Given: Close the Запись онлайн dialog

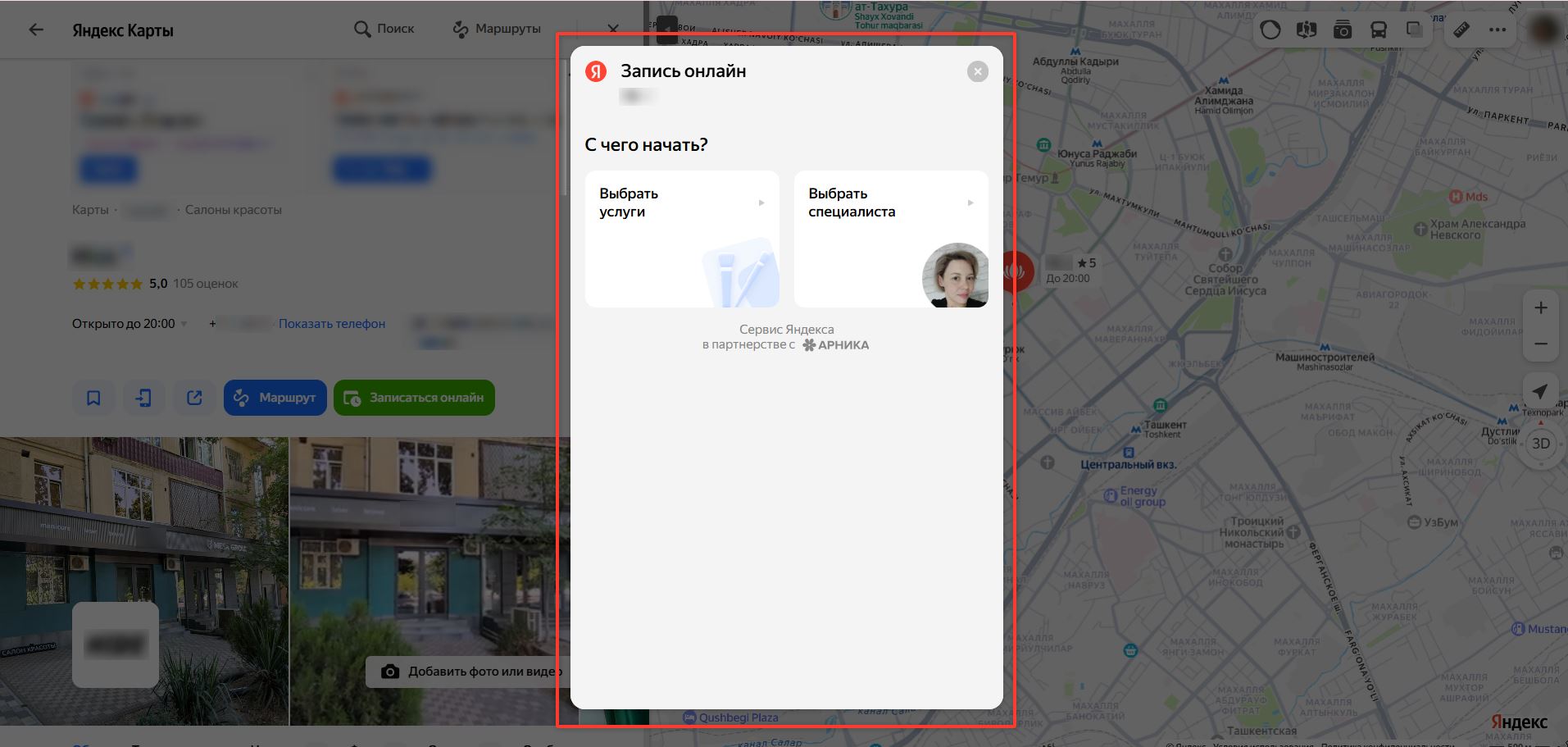Looking at the screenshot, I should click(977, 72).
